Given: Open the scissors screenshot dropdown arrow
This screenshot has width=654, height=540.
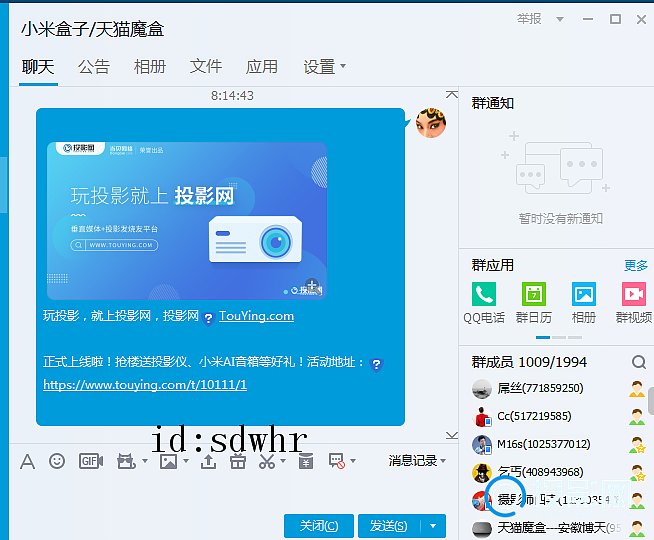Looking at the screenshot, I should (283, 461).
